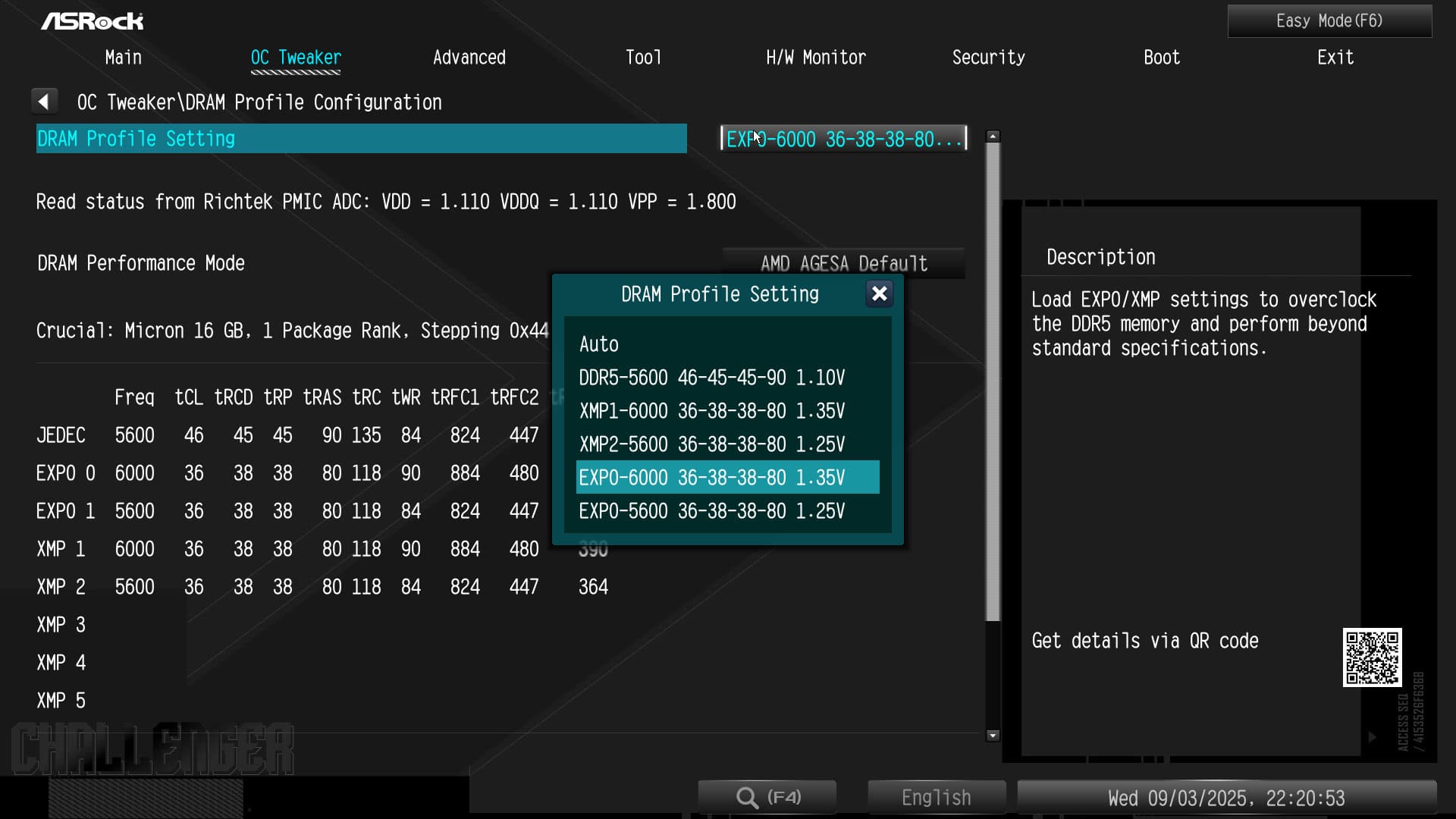Viewport: 1456px width, 819px height.
Task: Click the XMP 5 row label
Action: tap(61, 701)
